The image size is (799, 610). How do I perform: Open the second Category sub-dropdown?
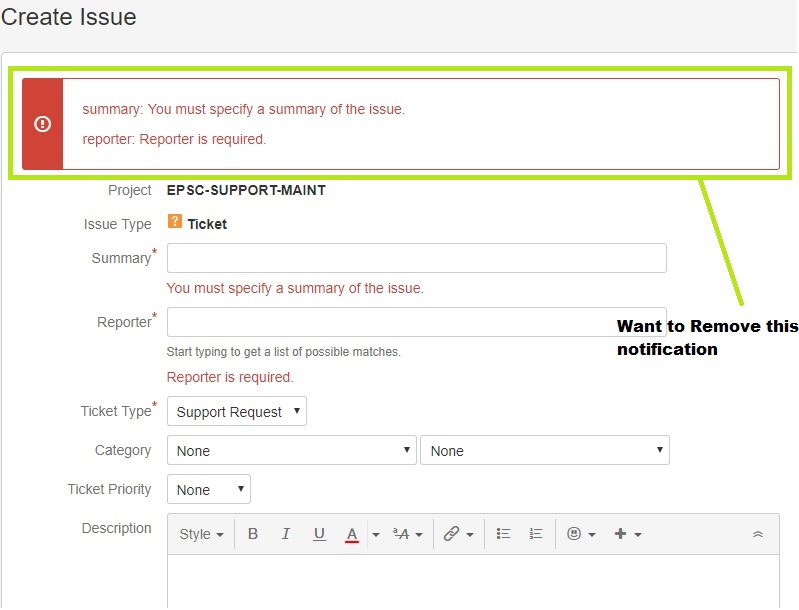point(545,450)
